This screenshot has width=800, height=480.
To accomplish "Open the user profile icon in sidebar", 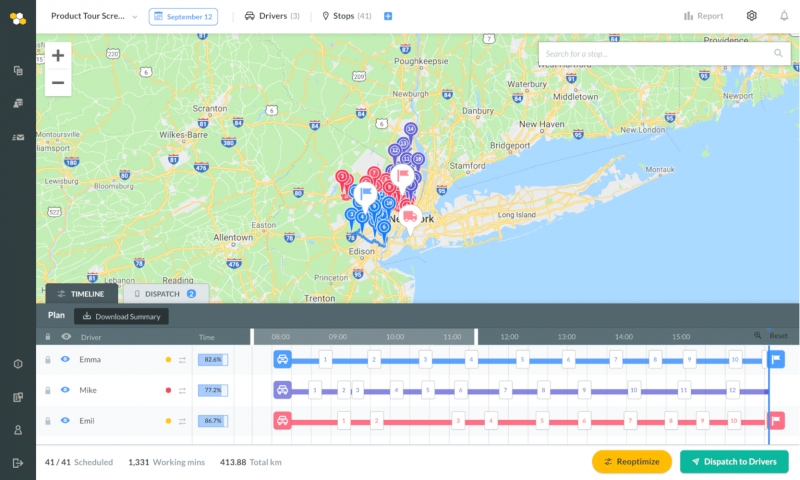I will (x=18, y=430).
